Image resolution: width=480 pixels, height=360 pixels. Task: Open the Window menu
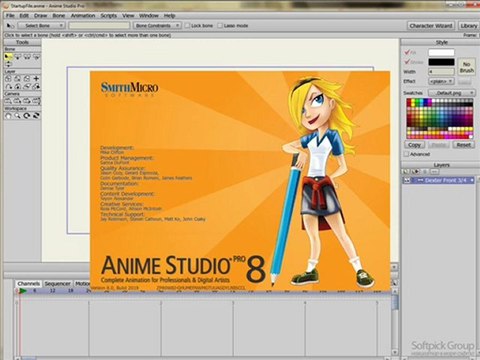(149, 16)
